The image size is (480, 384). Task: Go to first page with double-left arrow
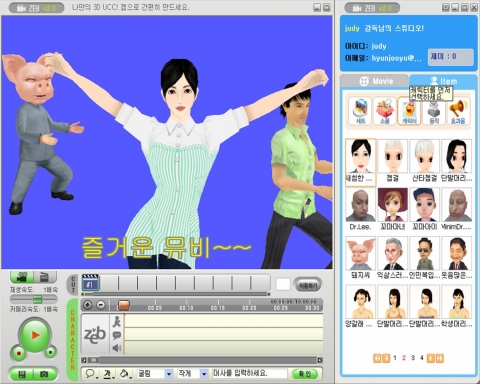tap(377, 358)
